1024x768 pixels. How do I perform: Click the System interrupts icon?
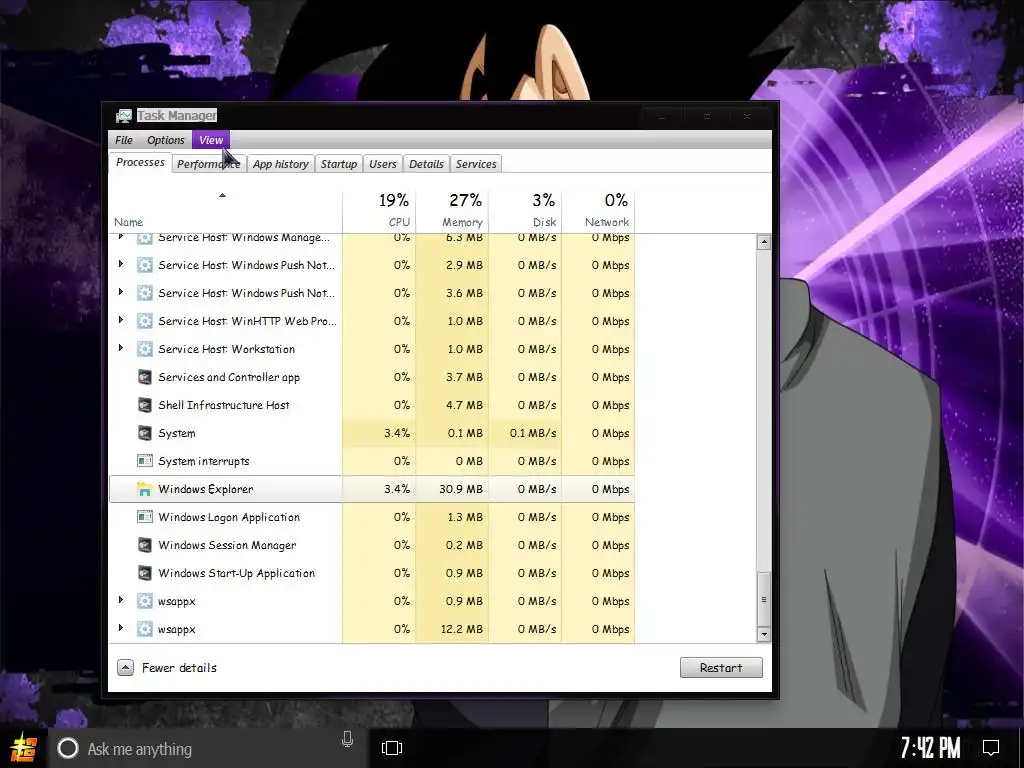coord(144,461)
